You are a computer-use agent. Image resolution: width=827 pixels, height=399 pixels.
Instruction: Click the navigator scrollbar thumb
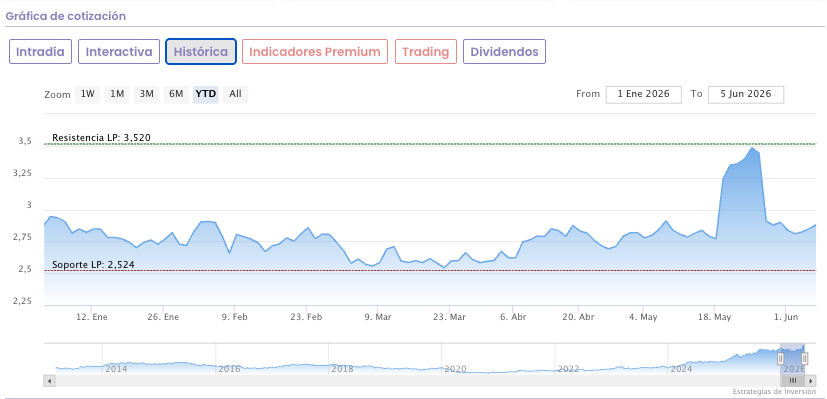[792, 381]
